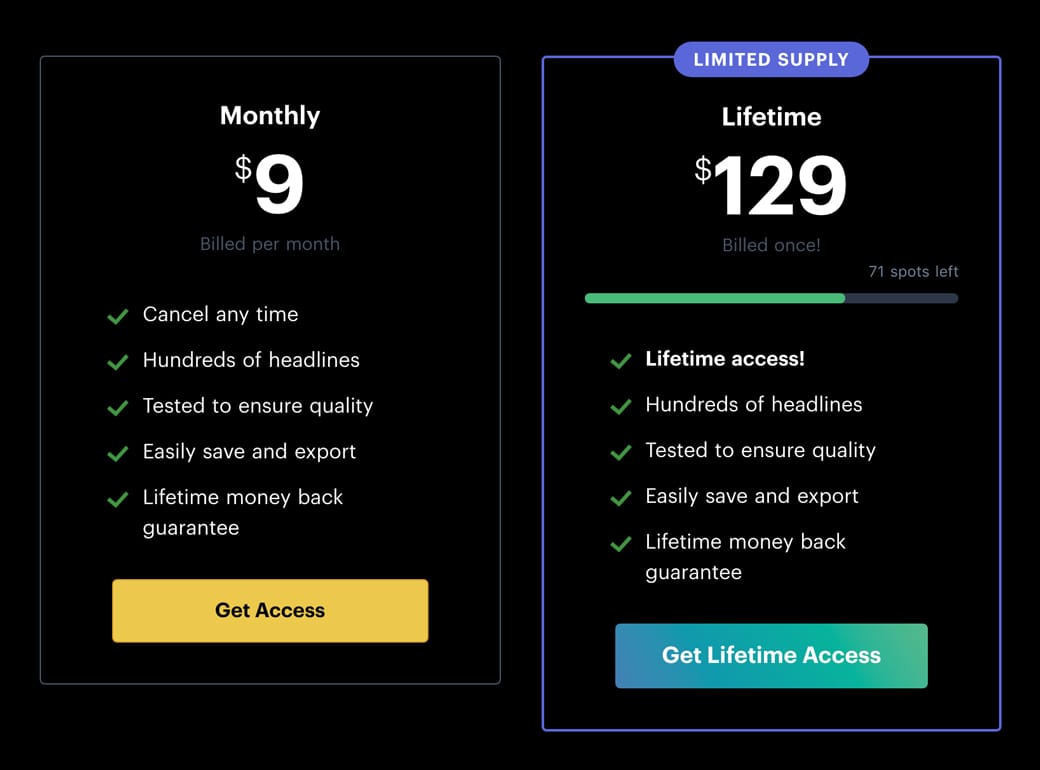Click checkmark beside Easily save and export in Monthly

click(118, 453)
